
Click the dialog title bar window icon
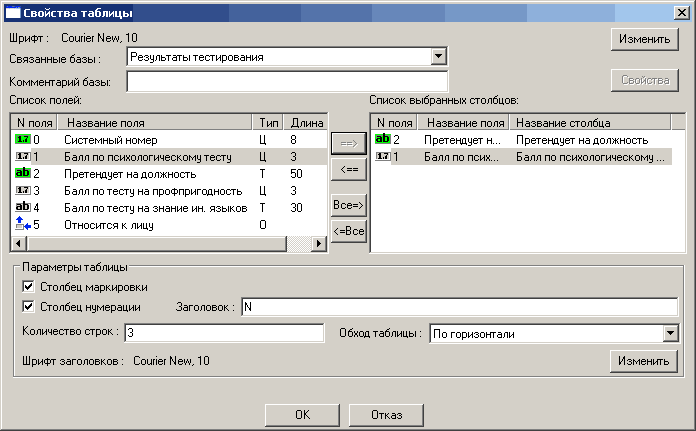pyautogui.click(x=12, y=13)
